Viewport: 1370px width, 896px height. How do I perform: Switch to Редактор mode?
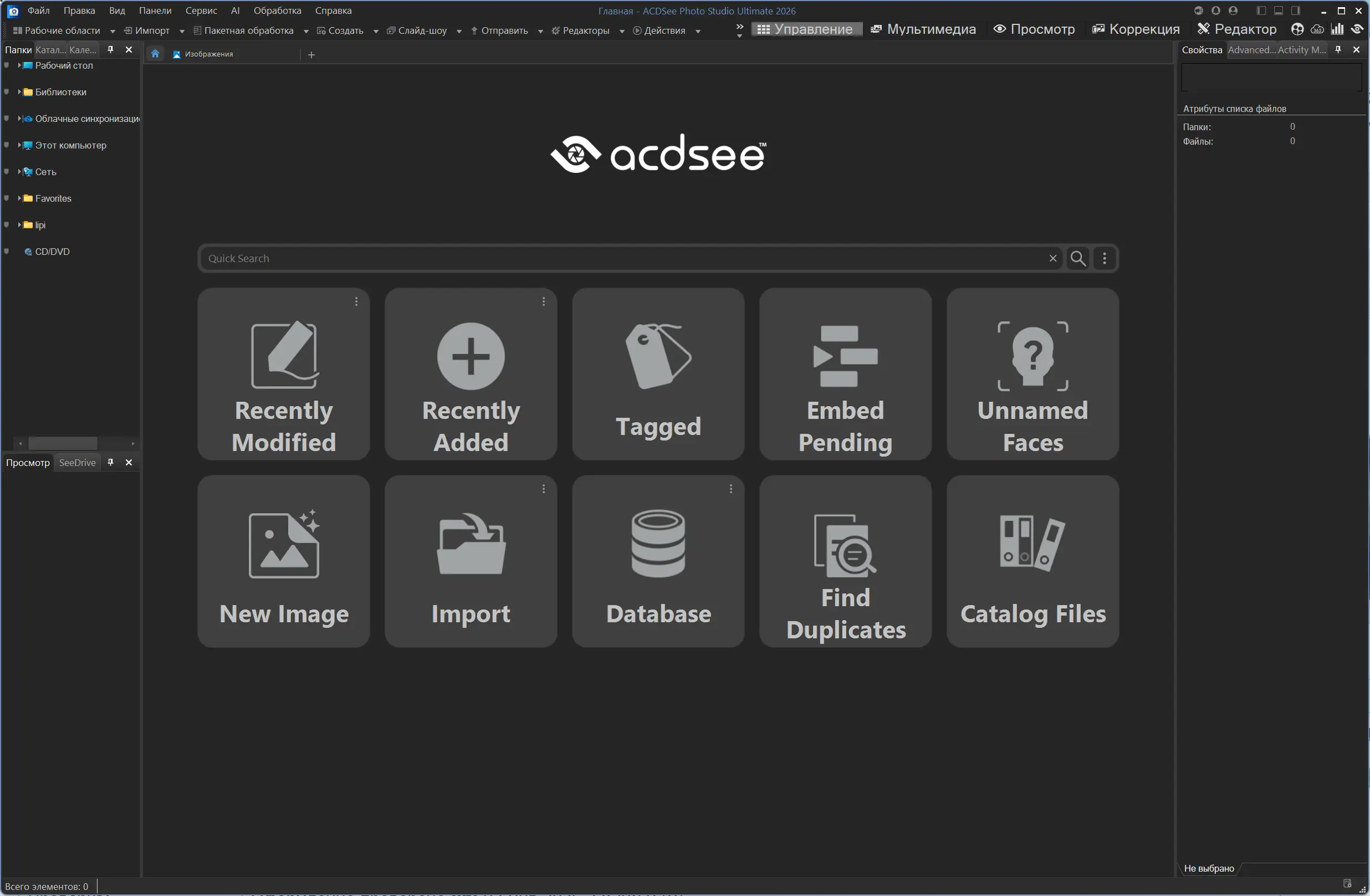click(x=1236, y=29)
